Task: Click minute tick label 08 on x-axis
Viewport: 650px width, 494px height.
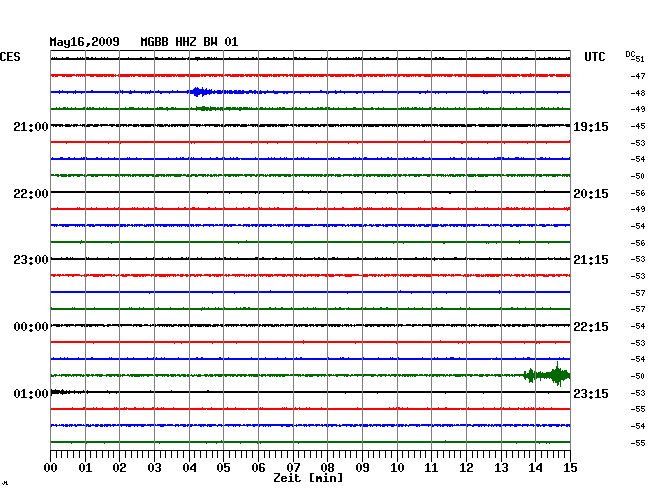Action: tap(327, 467)
